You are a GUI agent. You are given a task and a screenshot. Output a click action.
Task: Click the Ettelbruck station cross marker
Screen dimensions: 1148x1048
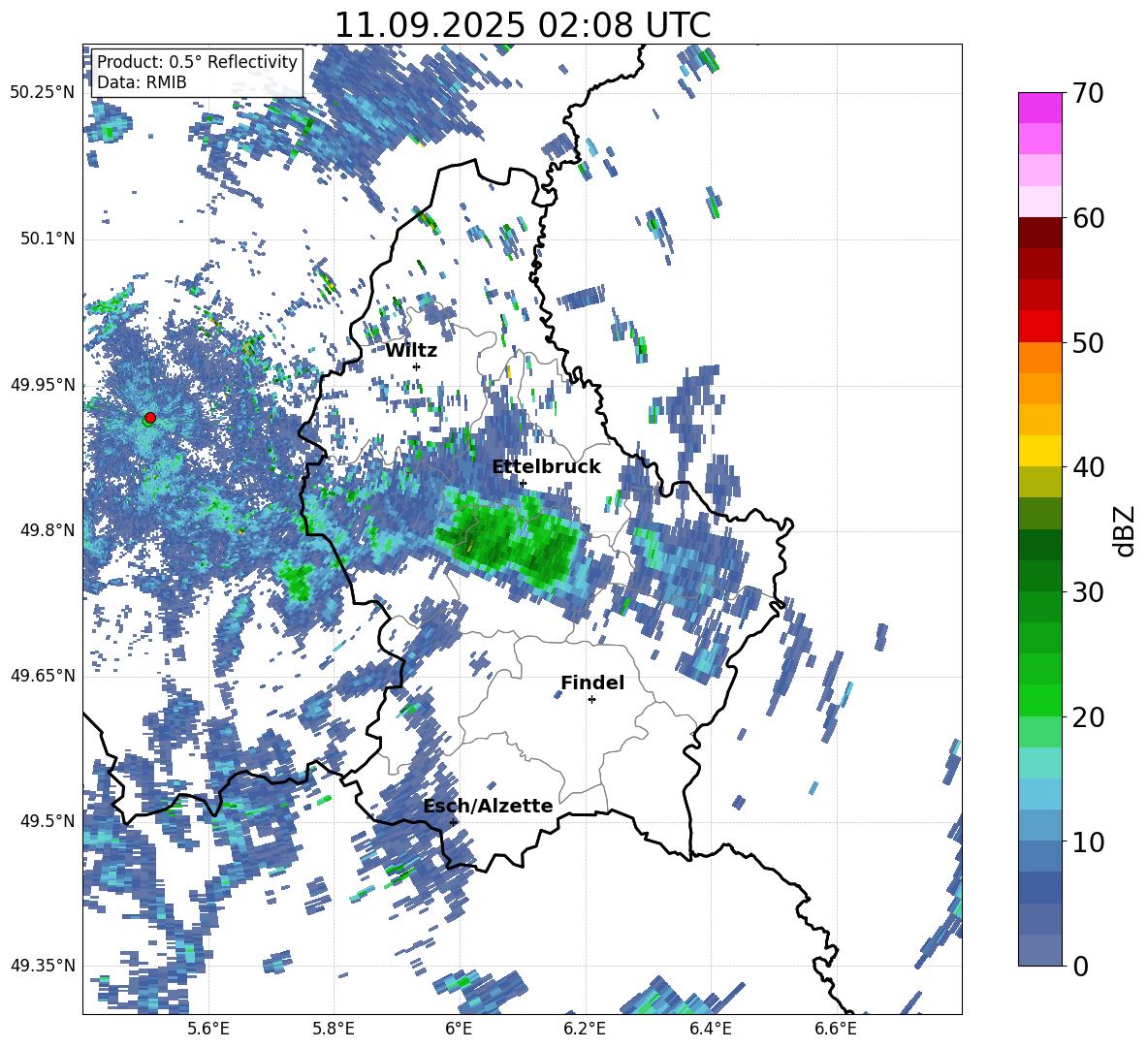click(523, 483)
